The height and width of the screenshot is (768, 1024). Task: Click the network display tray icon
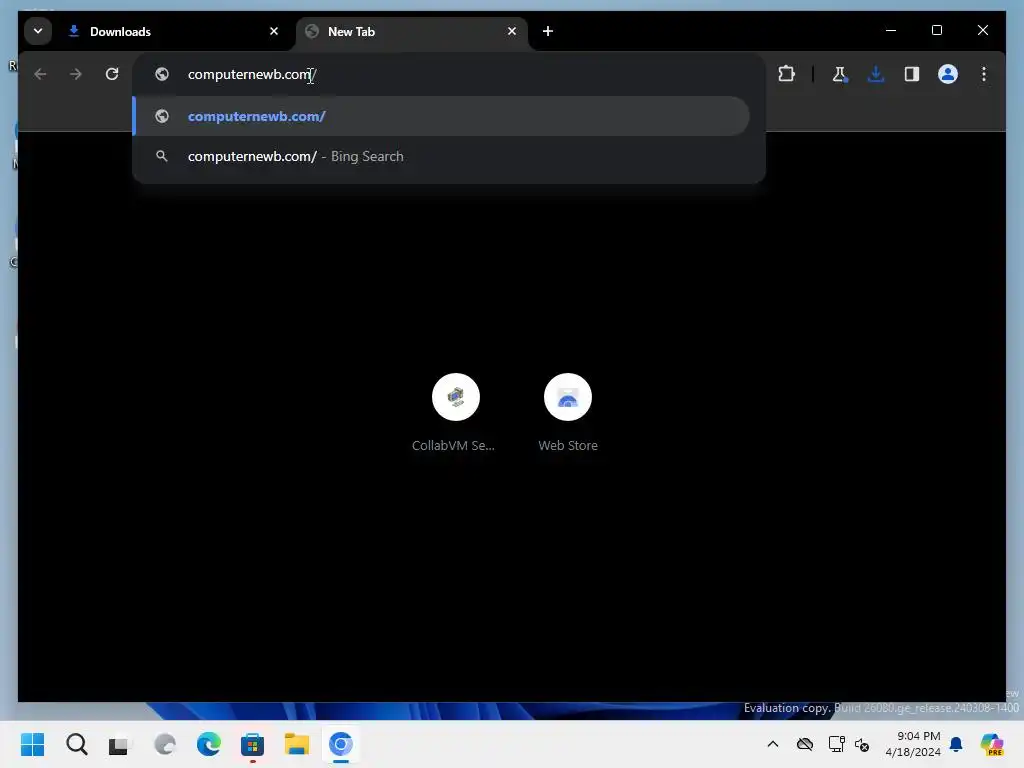point(837,744)
